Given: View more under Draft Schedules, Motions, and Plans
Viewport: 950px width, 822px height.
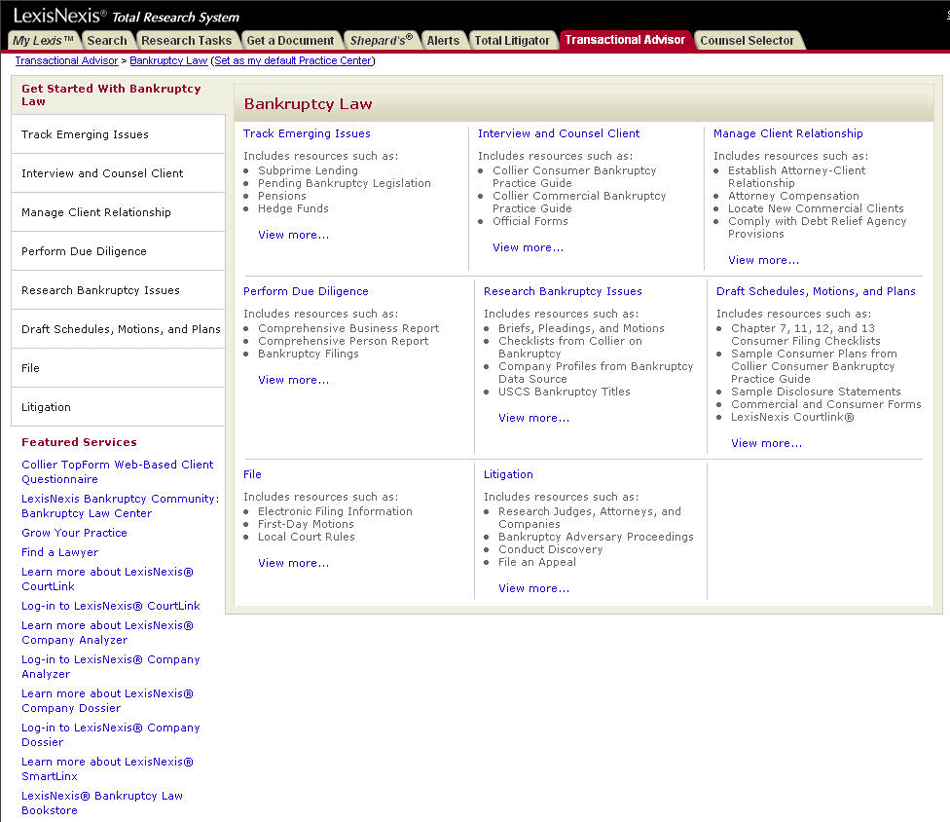Looking at the screenshot, I should click(766, 443).
